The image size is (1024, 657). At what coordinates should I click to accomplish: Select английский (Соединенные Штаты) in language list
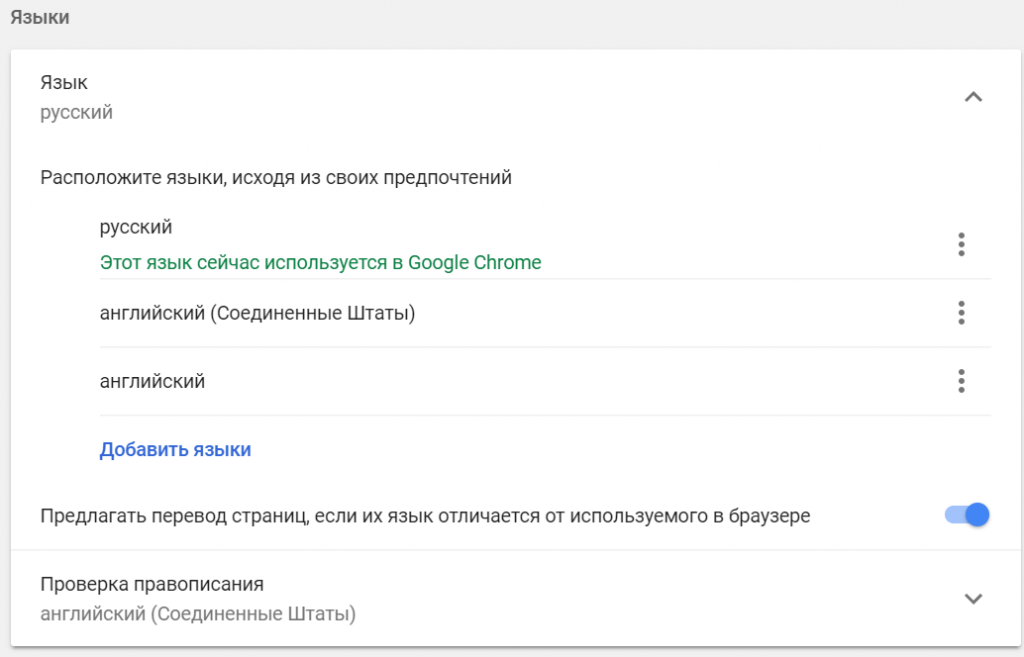click(257, 313)
